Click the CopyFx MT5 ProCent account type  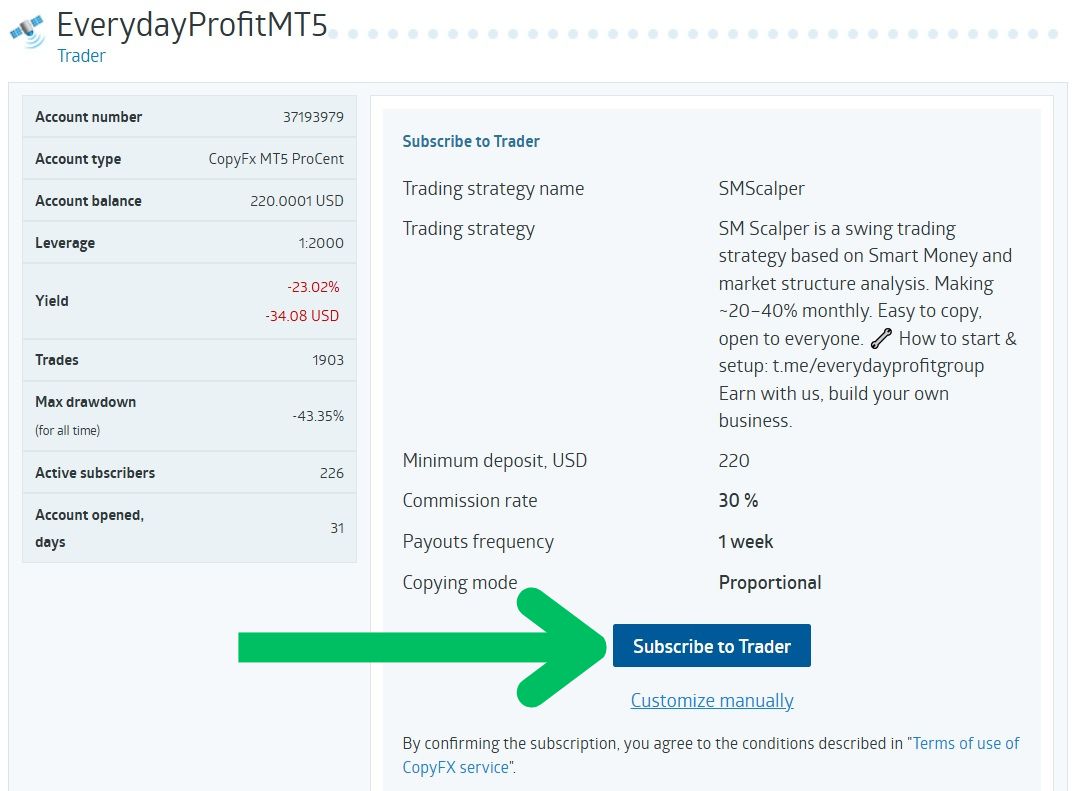[276, 159]
